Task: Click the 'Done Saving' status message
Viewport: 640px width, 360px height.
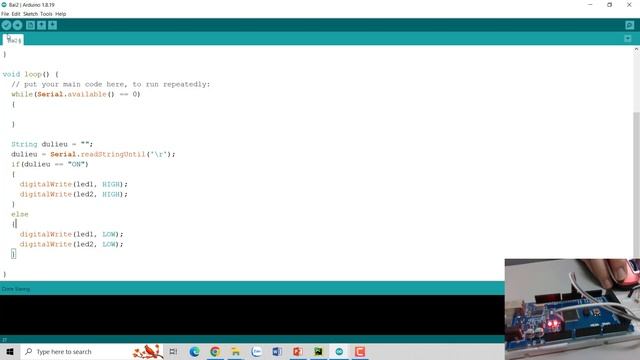Action: coord(16,289)
